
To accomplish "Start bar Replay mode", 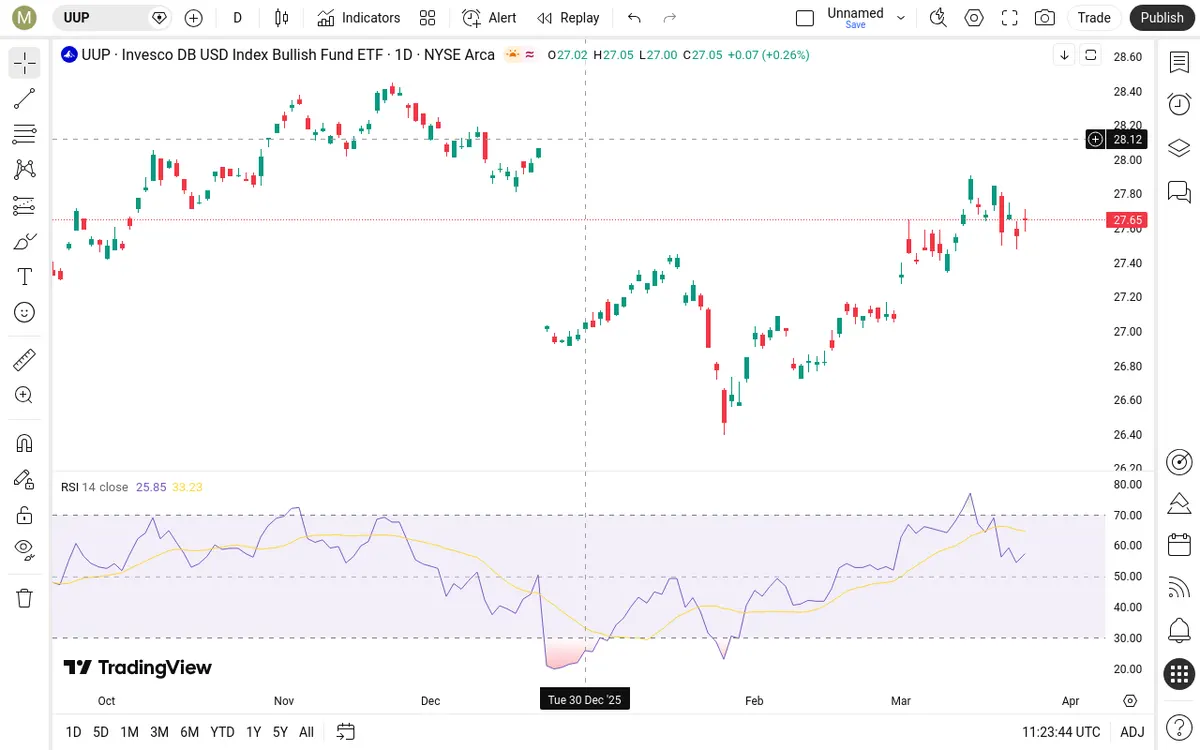I will click(568, 17).
